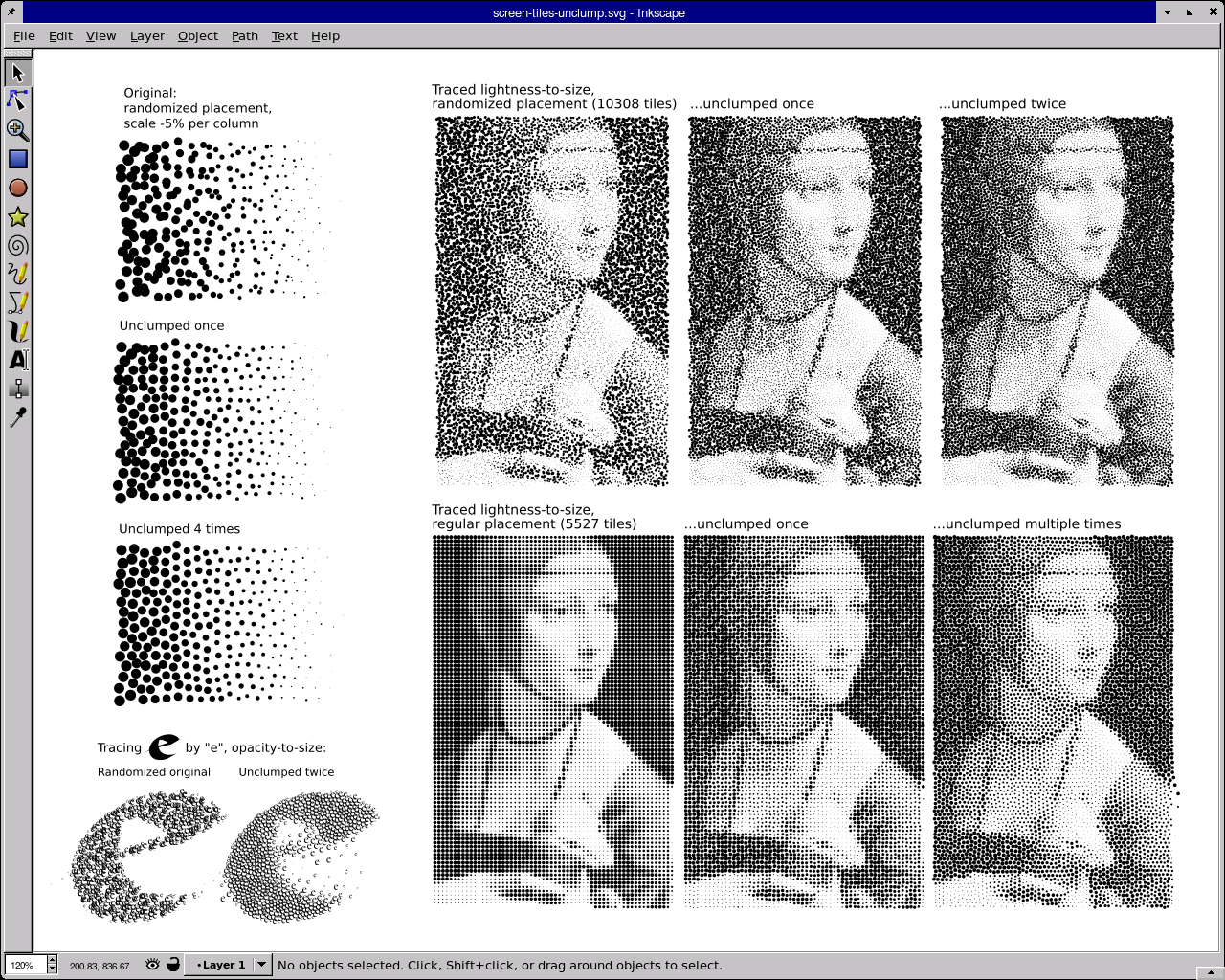This screenshot has width=1225, height=980.
Task: Activate the Star polygon tool
Action: coord(17,217)
